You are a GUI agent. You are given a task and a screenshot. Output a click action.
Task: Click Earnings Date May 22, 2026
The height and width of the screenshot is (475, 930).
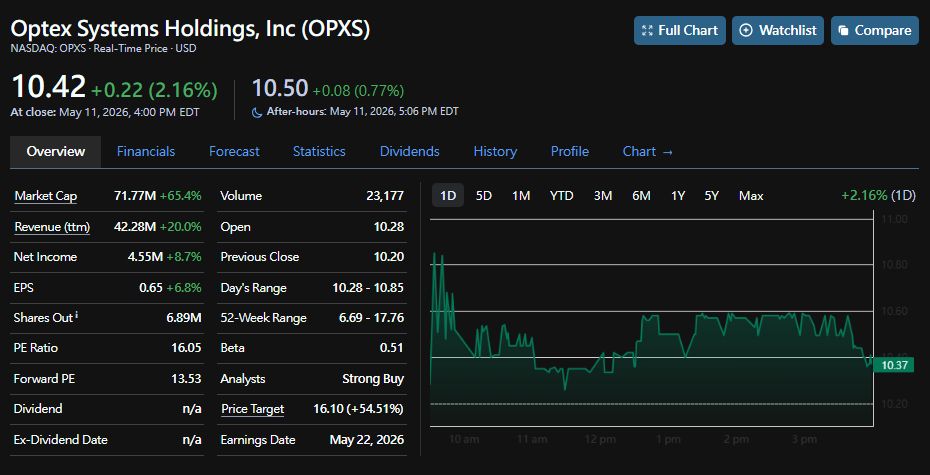367,440
